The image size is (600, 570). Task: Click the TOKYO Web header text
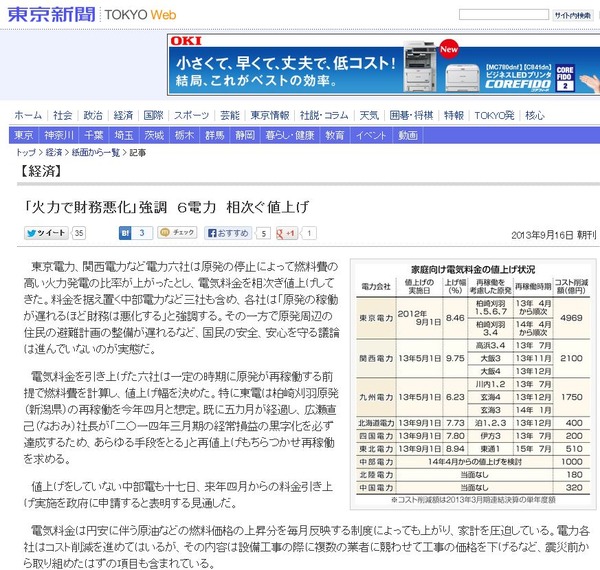[x=140, y=15]
